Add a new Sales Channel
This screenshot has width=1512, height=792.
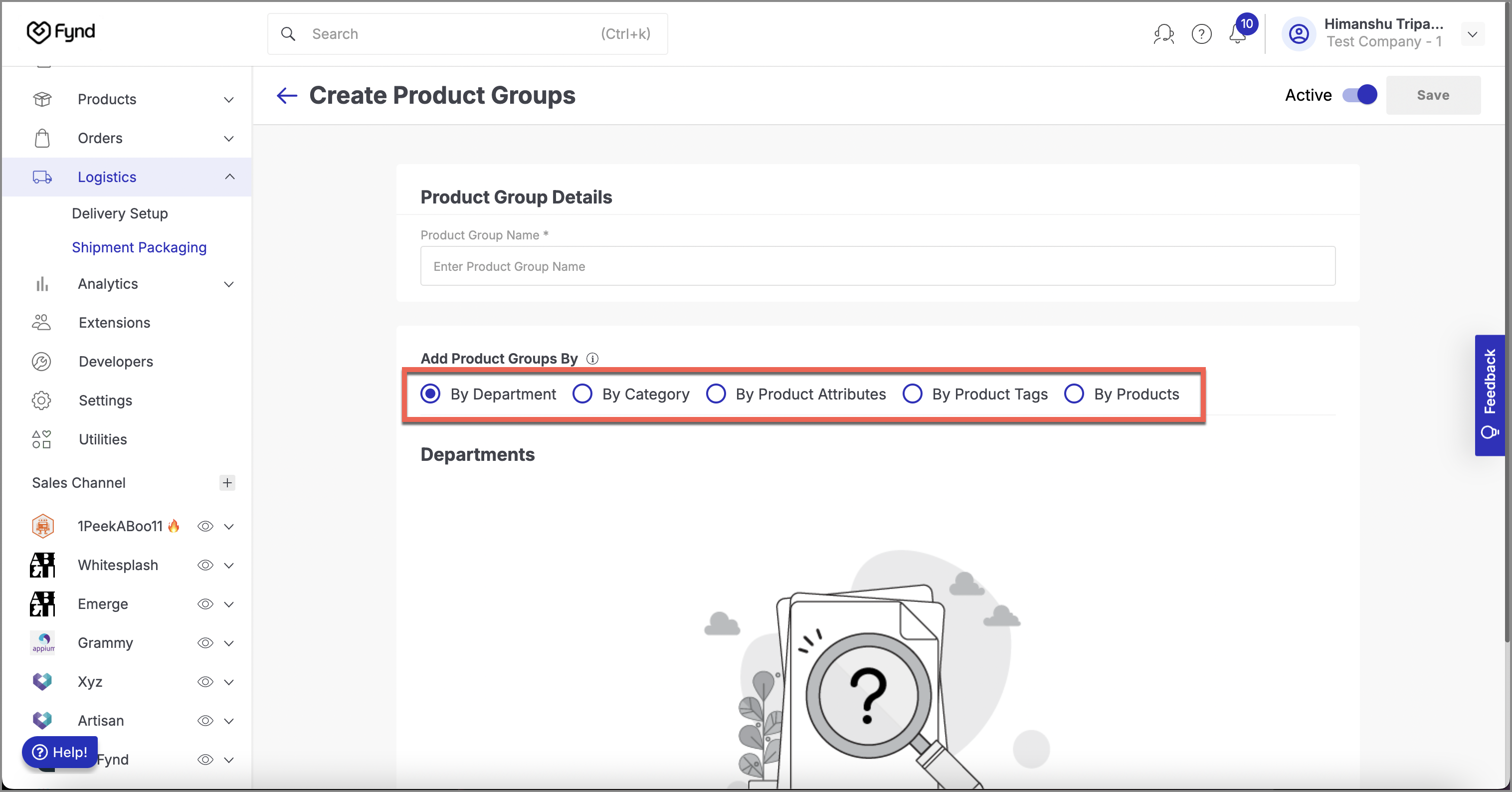(x=227, y=483)
